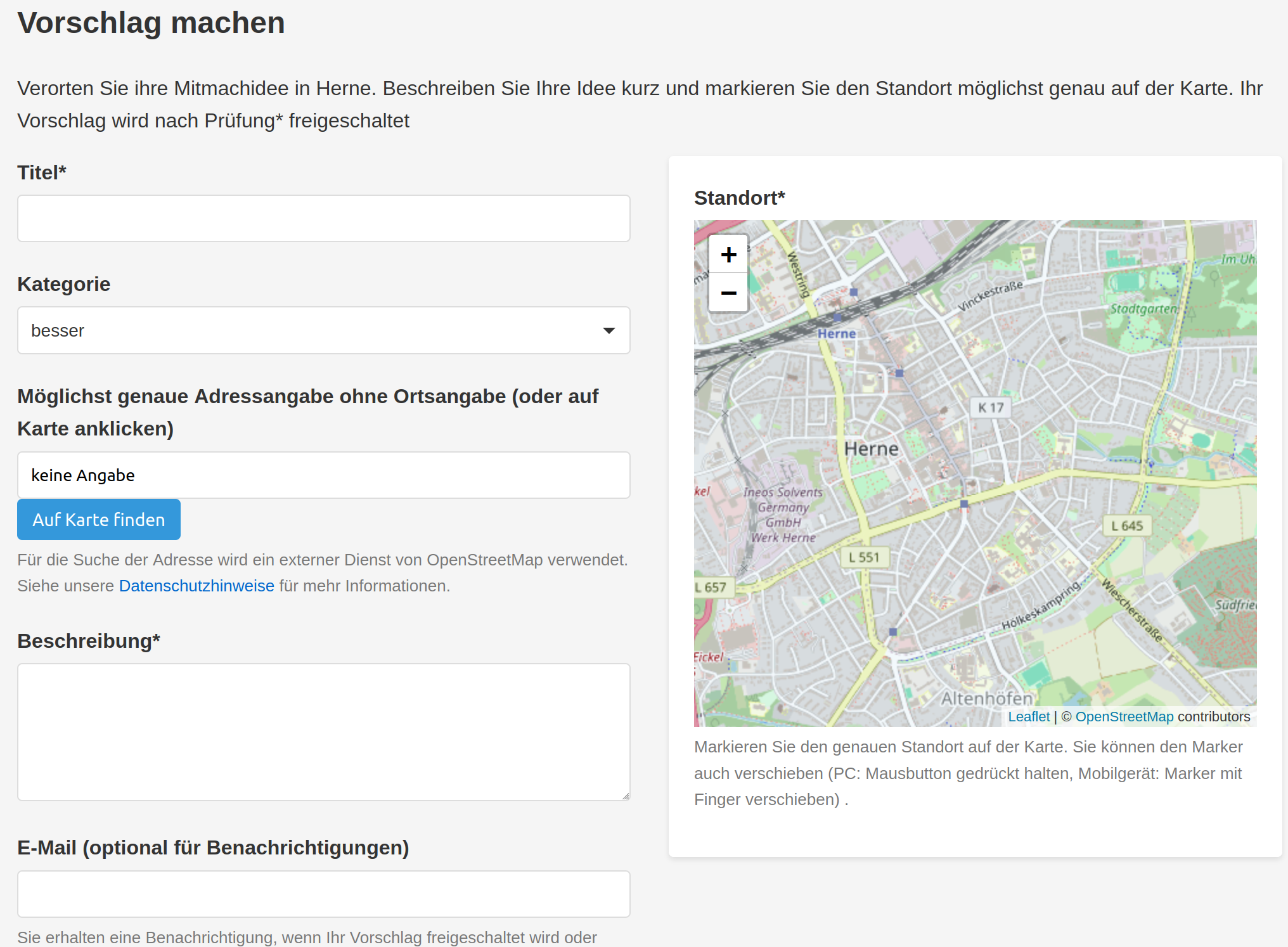The height and width of the screenshot is (947, 1288).
Task: Click the Beschreibung textarea resize handle
Action: point(625,796)
